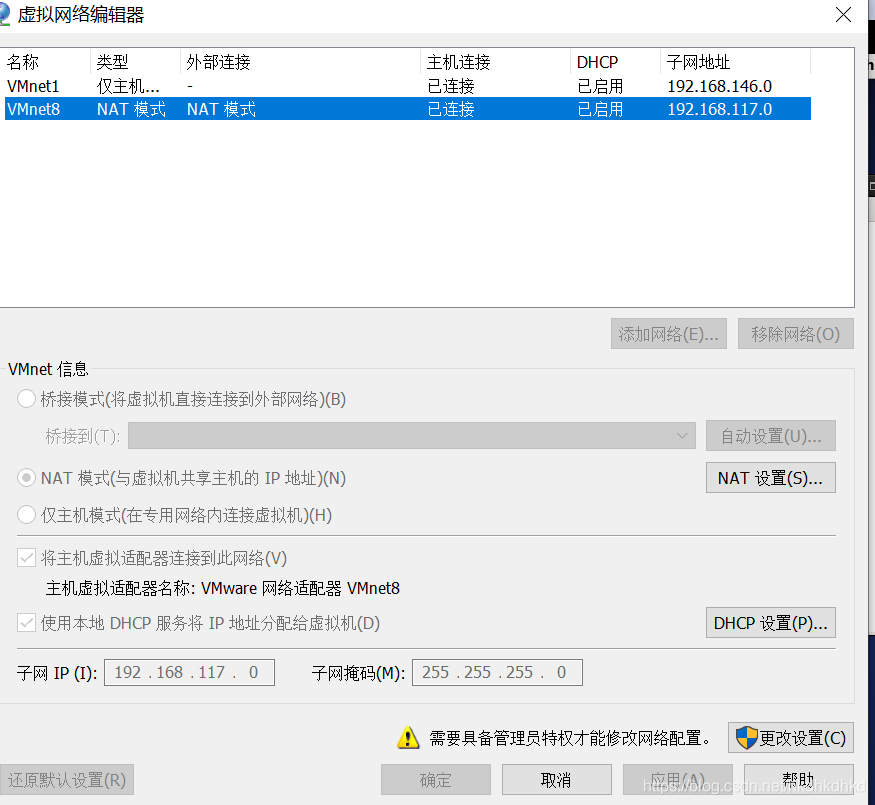Screen dimensions: 875x805
Task: Click 添加网络(E) button
Action: (669, 334)
